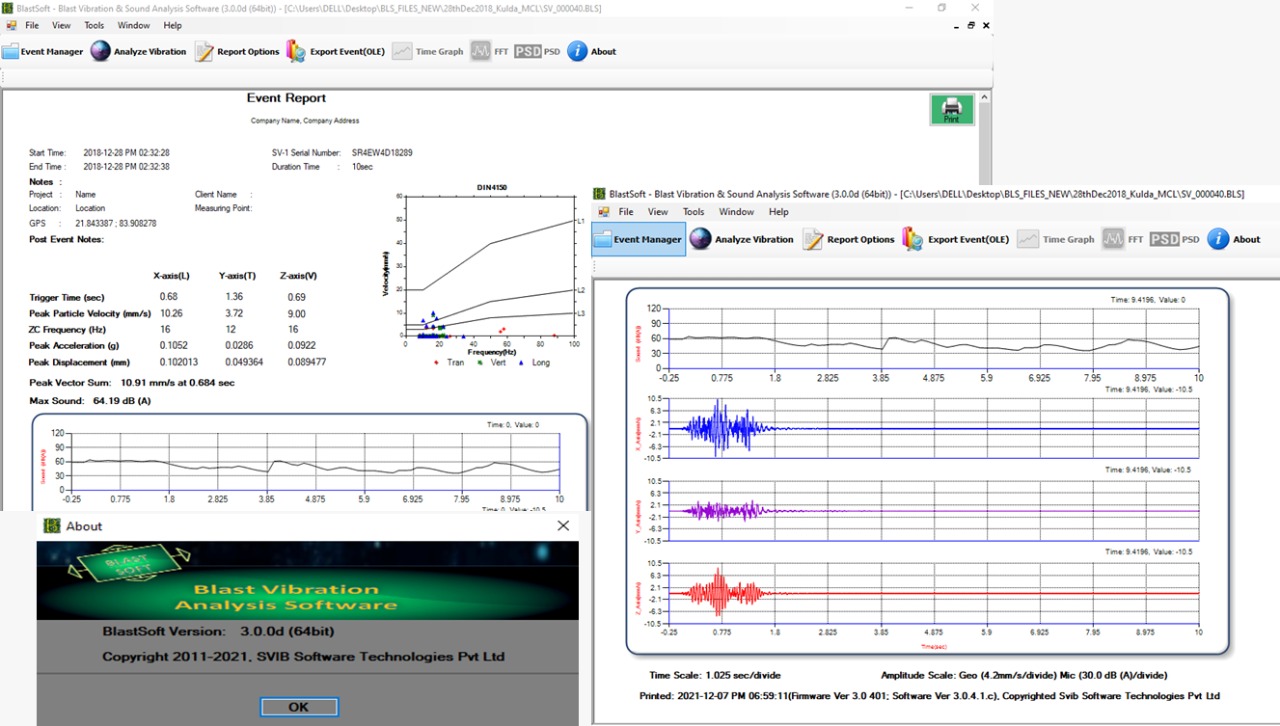Click About icon in front window toolbar
Viewport: 1280px width, 726px height.
1218,239
